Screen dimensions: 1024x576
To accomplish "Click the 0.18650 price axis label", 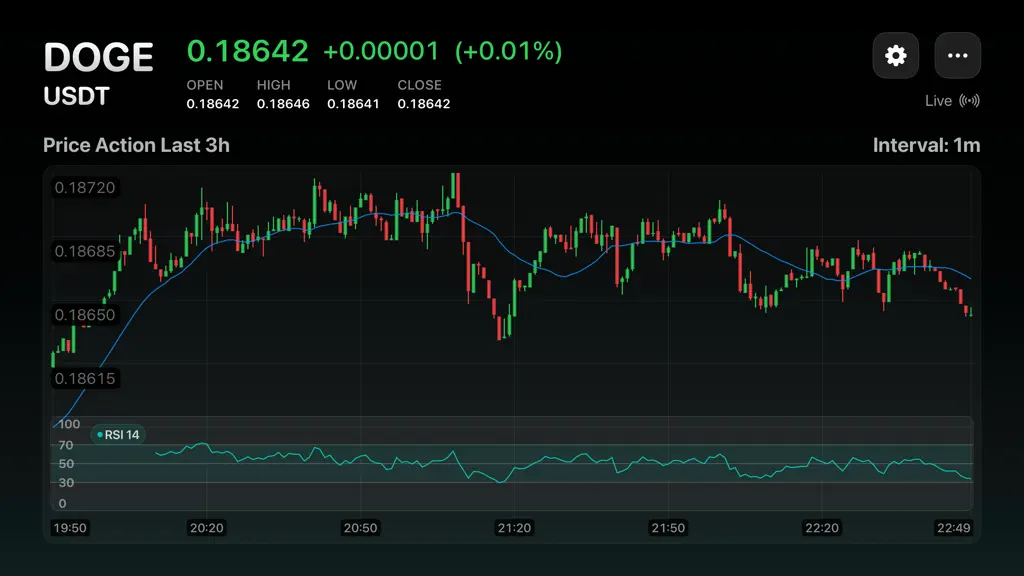I will click(85, 315).
